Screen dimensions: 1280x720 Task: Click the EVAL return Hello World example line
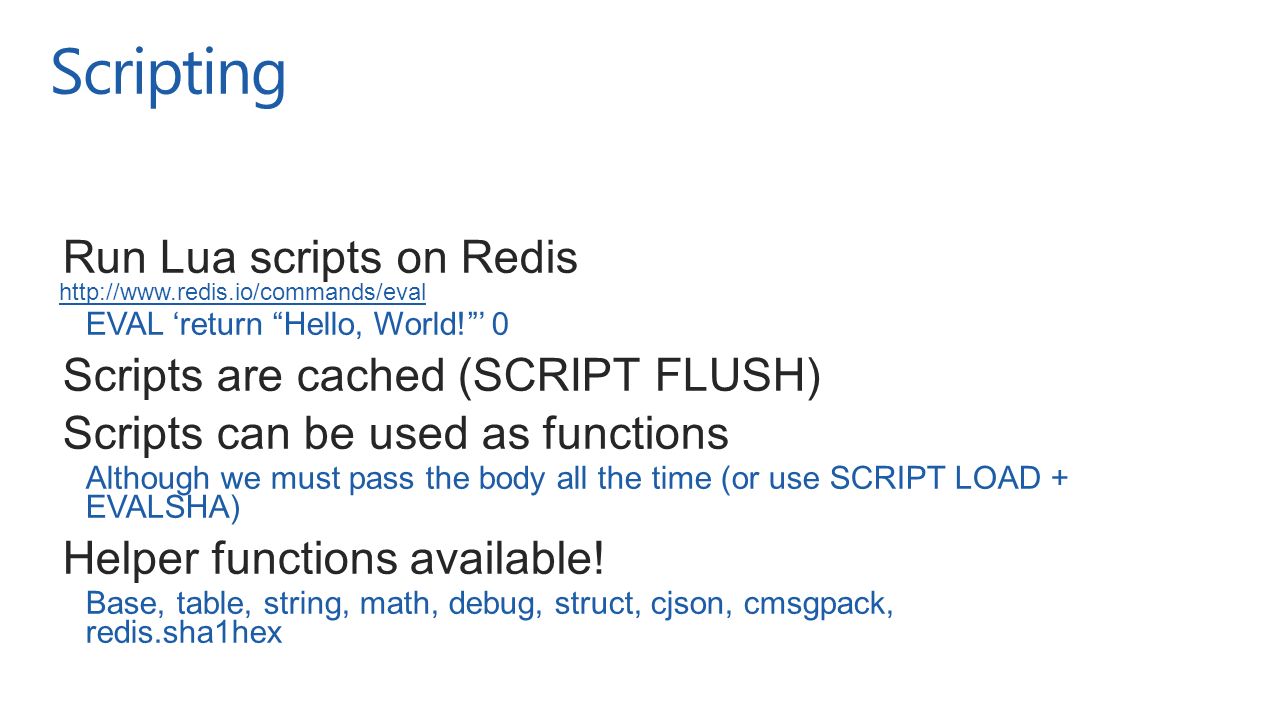(x=297, y=324)
